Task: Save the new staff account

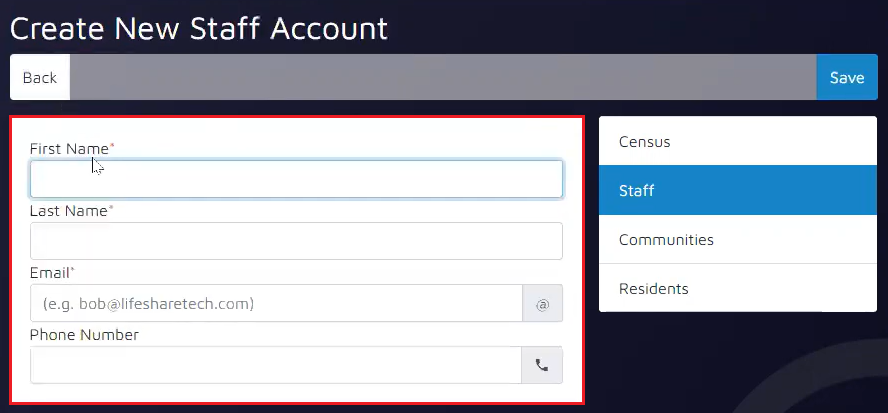Action: tap(846, 77)
